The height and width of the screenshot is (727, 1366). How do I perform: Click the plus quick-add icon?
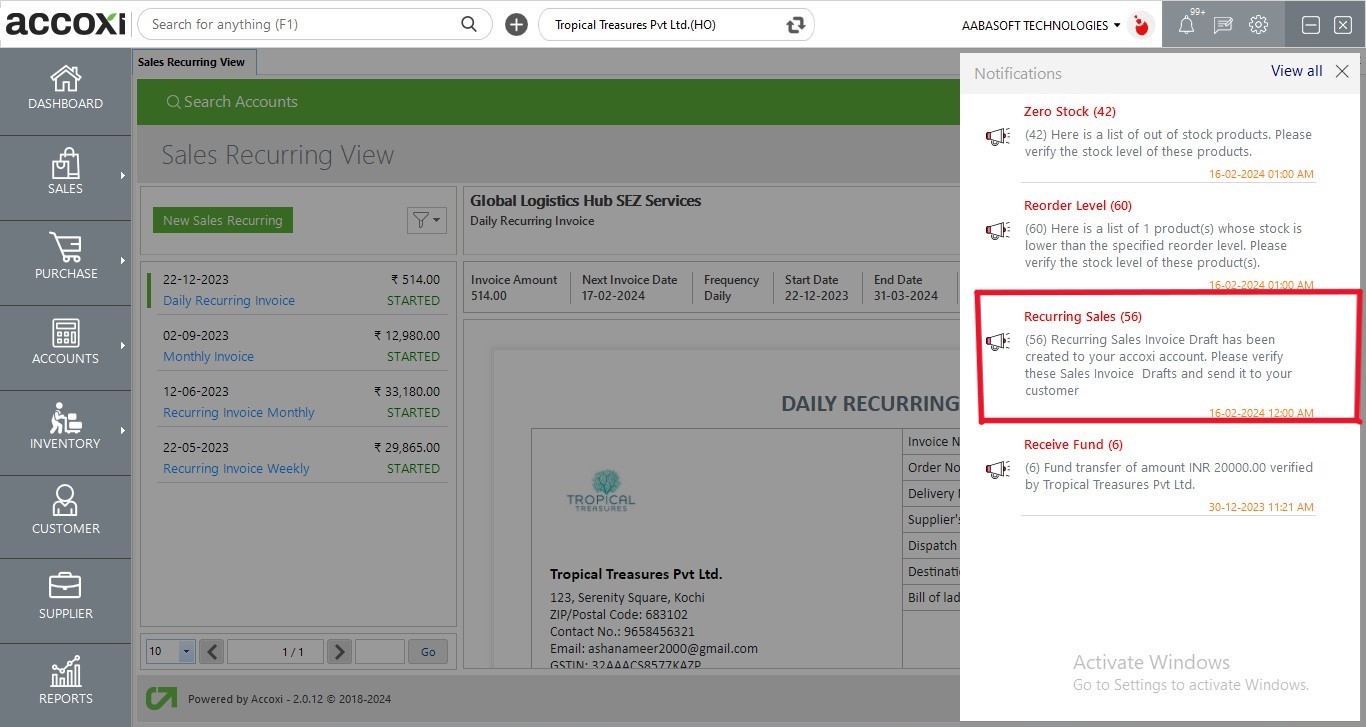click(516, 25)
